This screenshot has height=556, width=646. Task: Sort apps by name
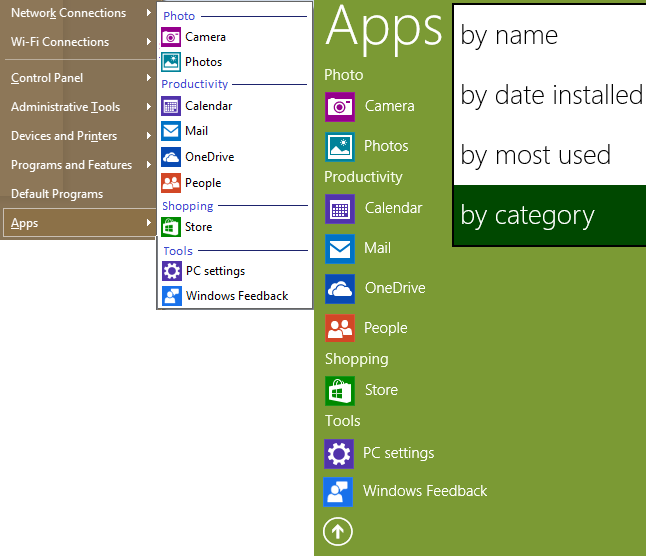(x=509, y=35)
